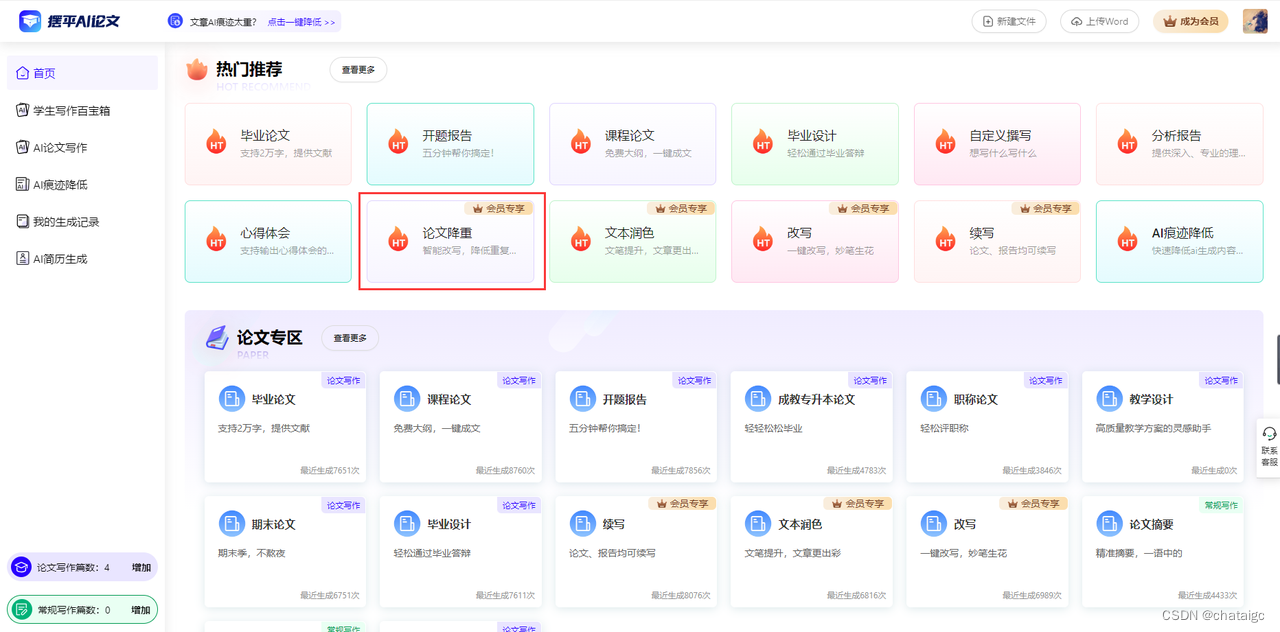Viewport: 1280px width, 632px height.
Task: Click document icon on 论文专区 文本润色 card
Action: [758, 524]
